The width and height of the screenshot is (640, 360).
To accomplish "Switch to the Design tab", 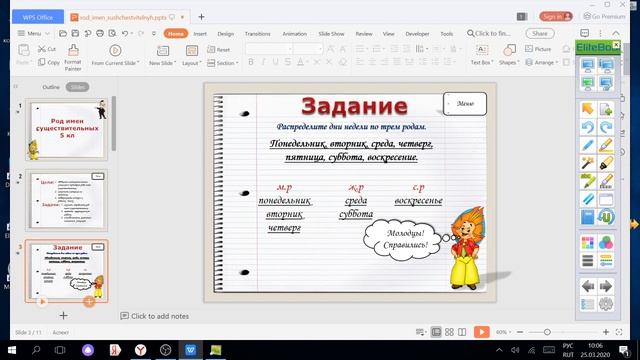I will point(225,34).
